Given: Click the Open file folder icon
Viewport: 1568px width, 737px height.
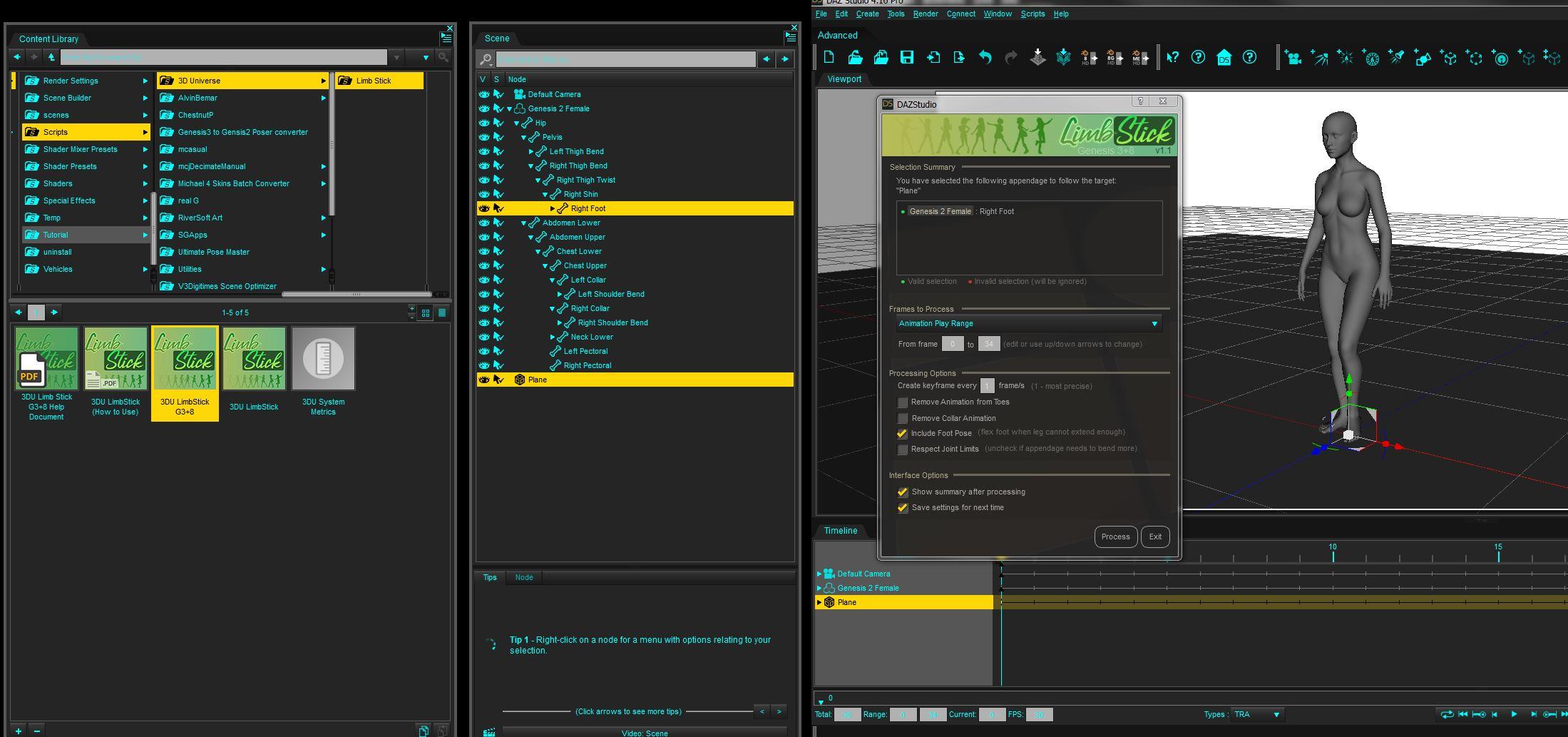Looking at the screenshot, I should tap(855, 57).
